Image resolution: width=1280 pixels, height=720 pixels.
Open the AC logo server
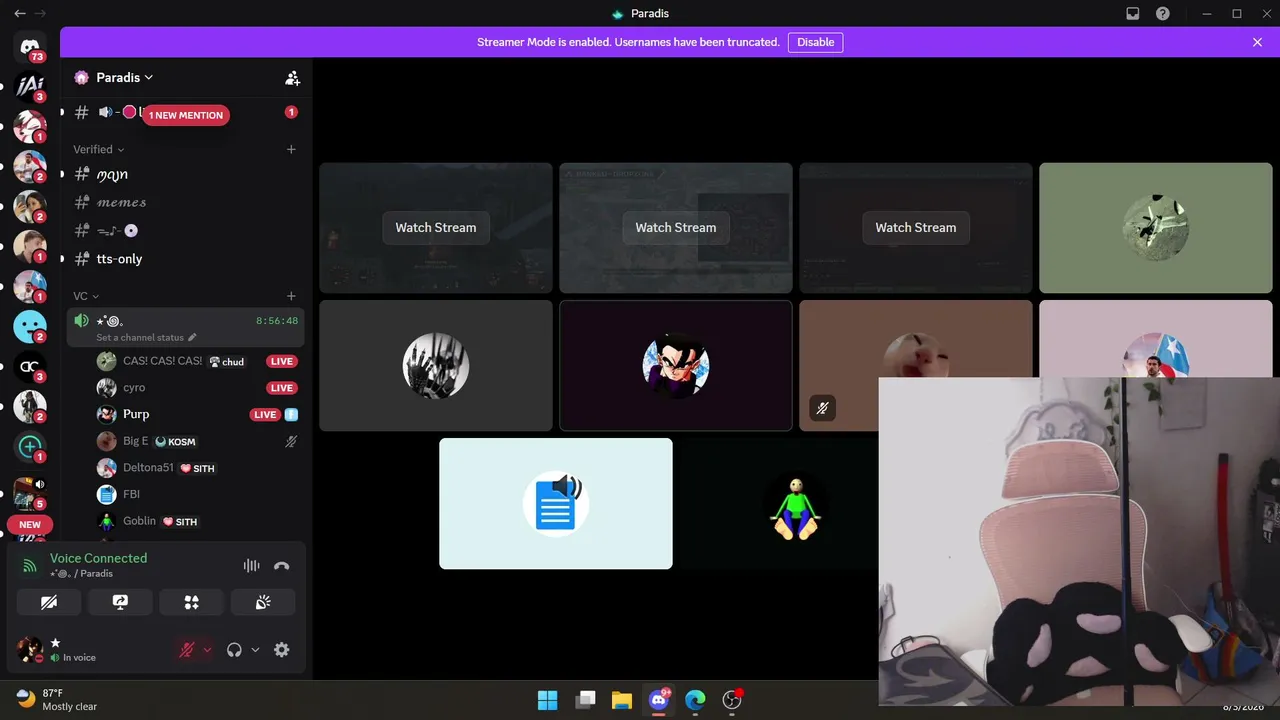pyautogui.click(x=30, y=367)
